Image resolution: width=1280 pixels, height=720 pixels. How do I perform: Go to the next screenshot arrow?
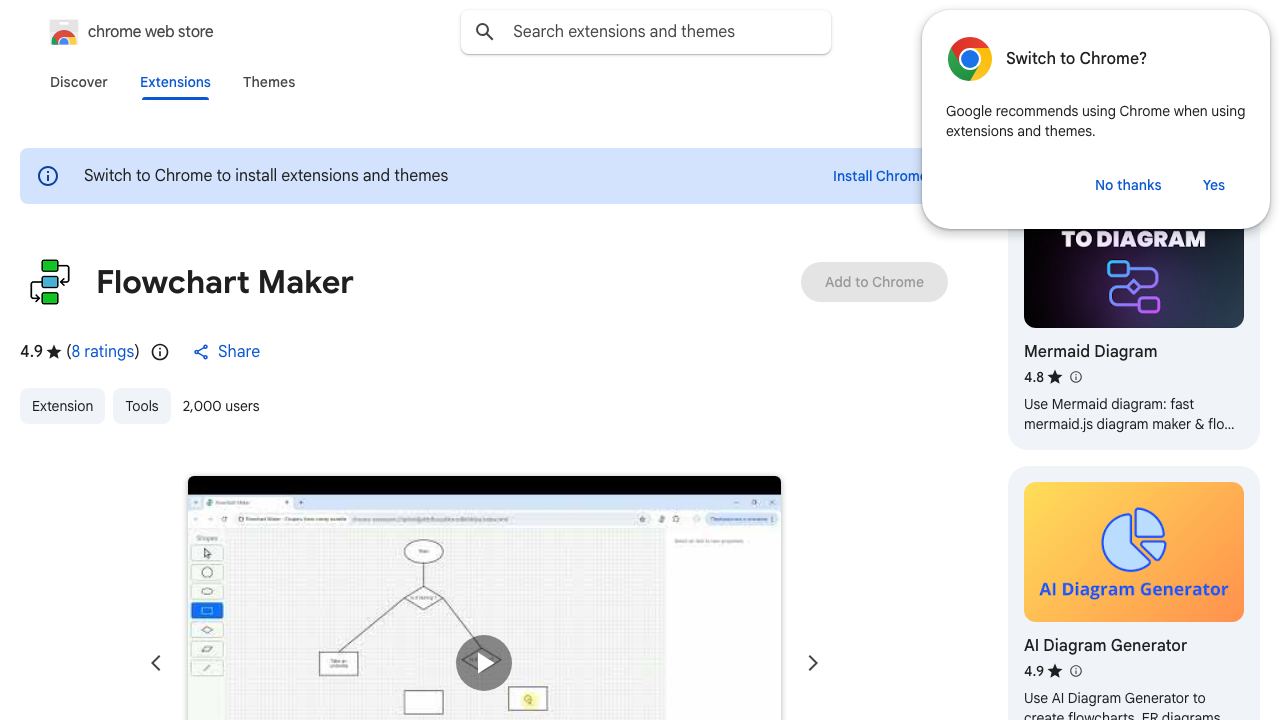813,663
